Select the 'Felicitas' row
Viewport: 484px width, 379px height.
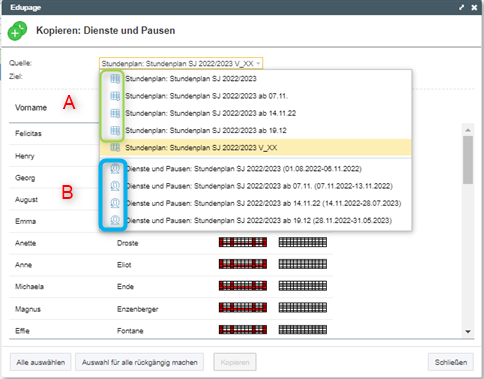click(54, 134)
